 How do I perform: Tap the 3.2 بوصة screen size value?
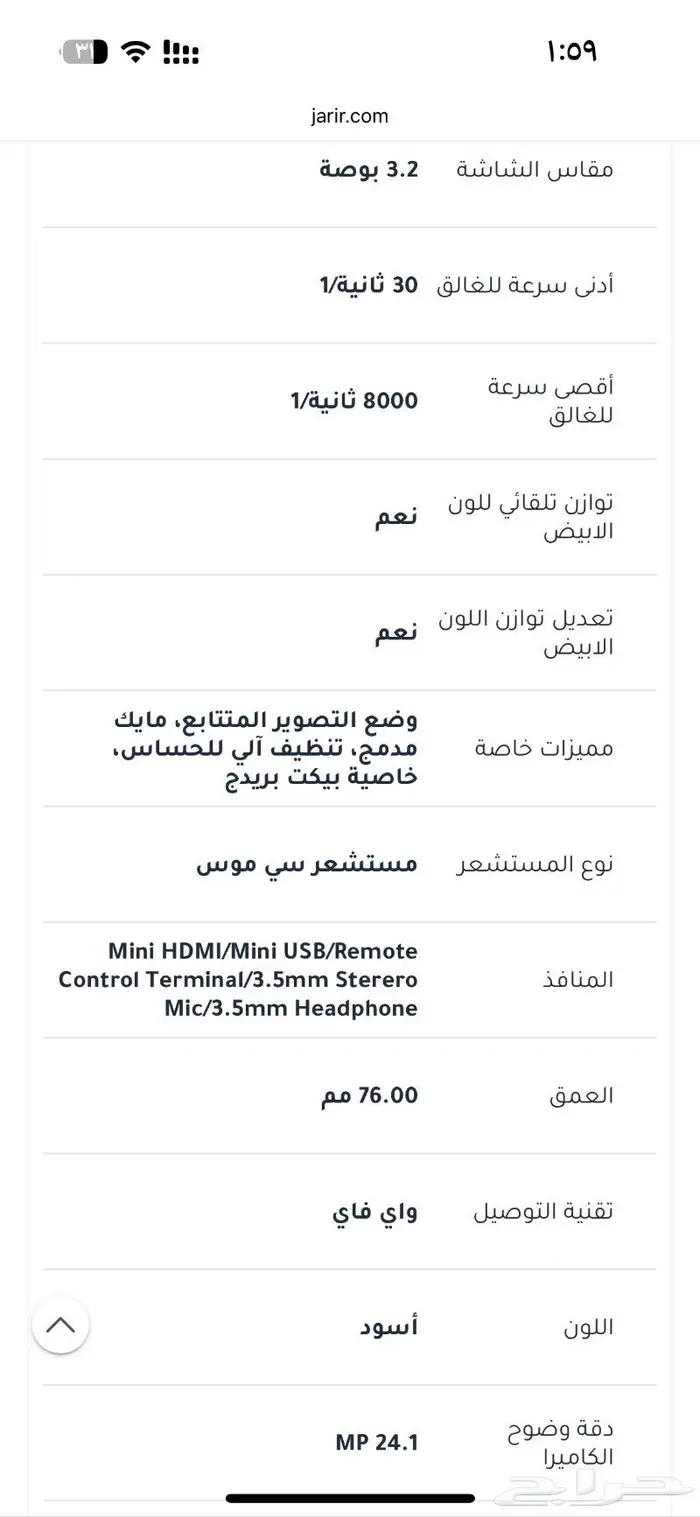pos(369,169)
